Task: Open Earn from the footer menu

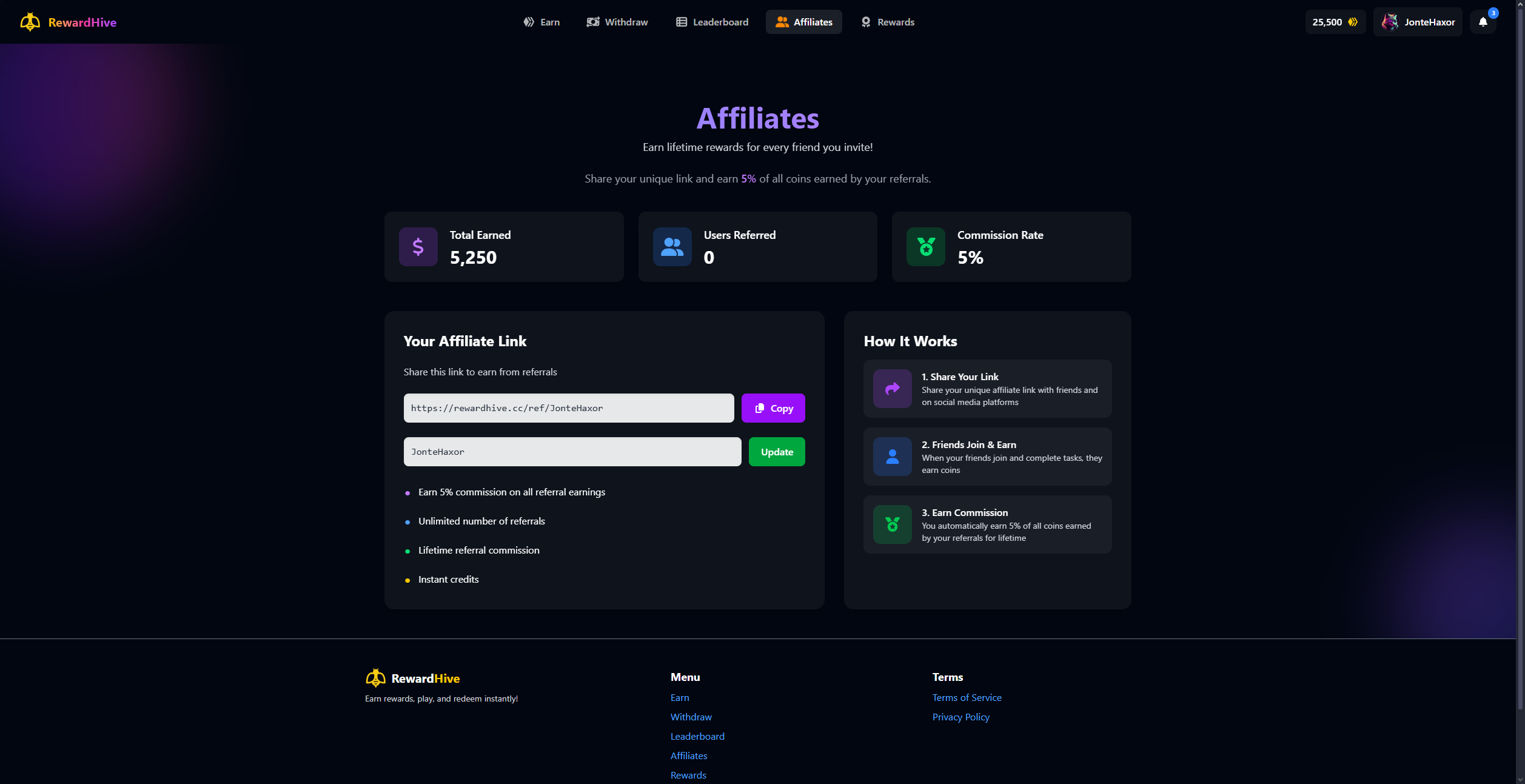Action: pyautogui.click(x=679, y=697)
